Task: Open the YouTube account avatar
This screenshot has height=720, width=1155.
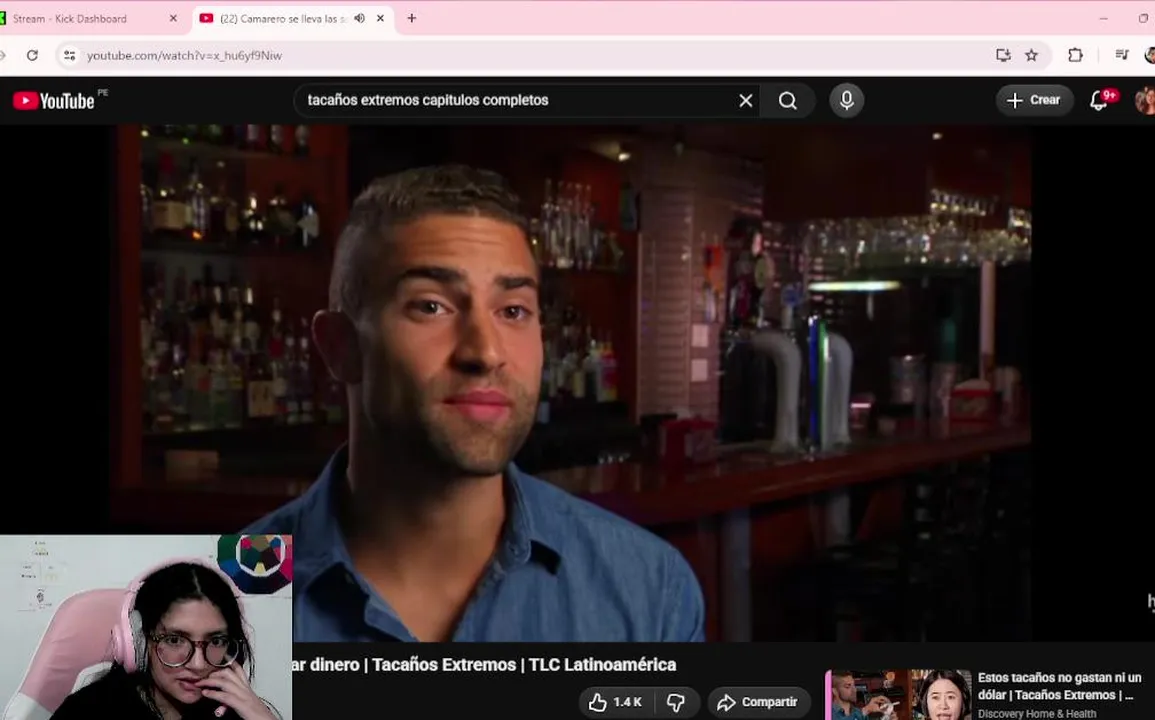Action: [x=1145, y=100]
